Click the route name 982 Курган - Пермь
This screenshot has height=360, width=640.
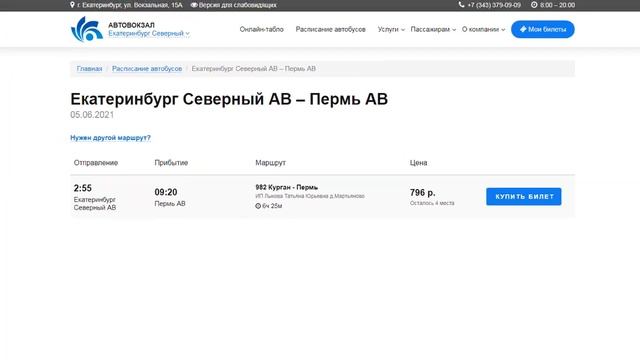pos(287,187)
